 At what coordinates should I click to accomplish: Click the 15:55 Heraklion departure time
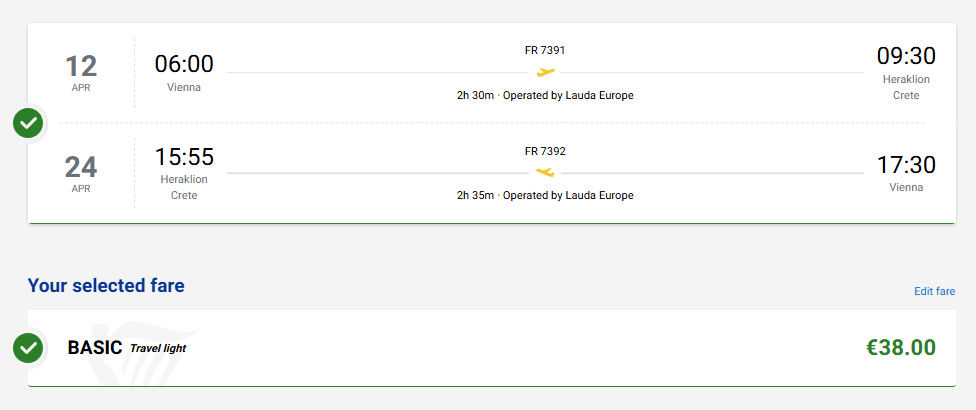click(184, 157)
